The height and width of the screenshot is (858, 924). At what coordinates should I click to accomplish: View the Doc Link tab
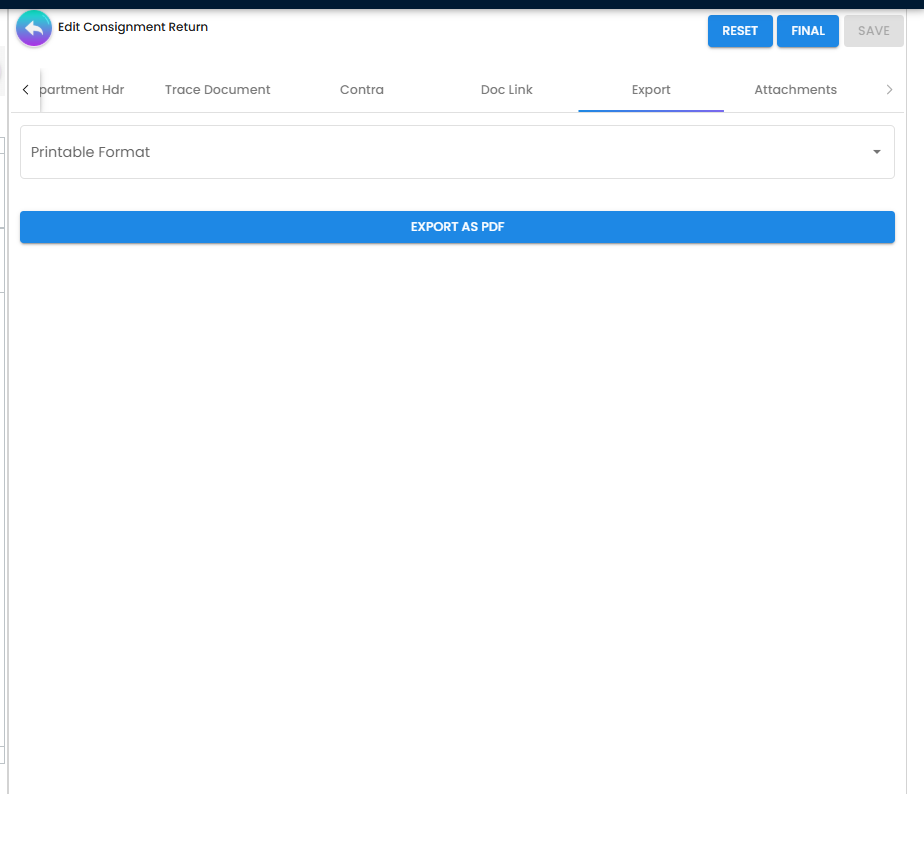[x=506, y=89]
